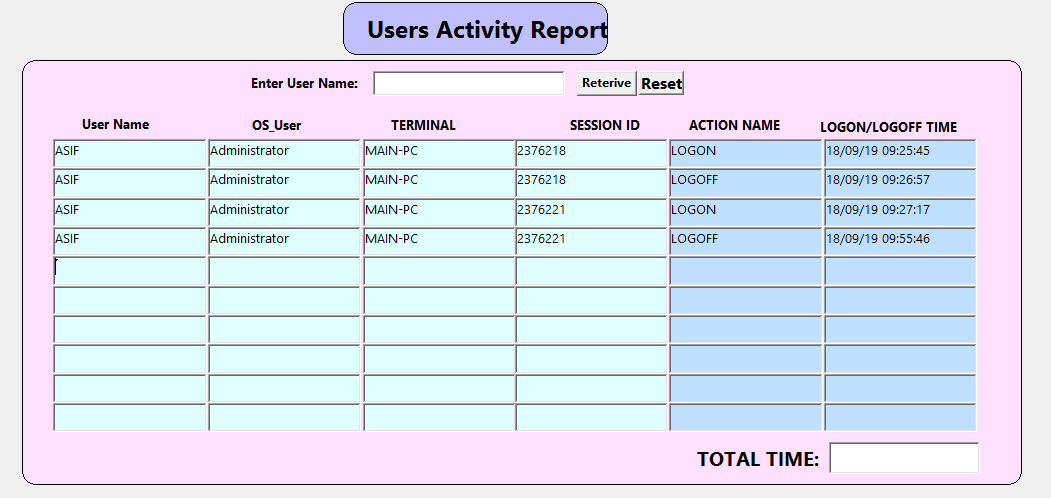This screenshot has height=498, width=1051.
Task: Select LOGOFF action in fourth row
Action: click(745, 240)
